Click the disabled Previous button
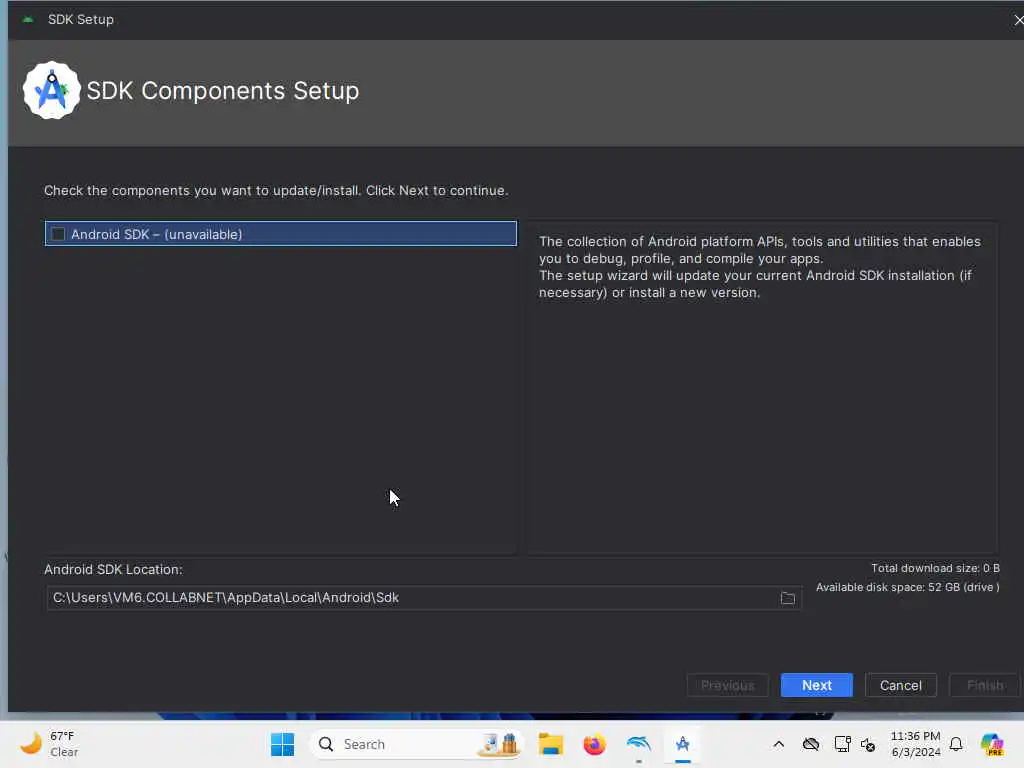 (728, 685)
